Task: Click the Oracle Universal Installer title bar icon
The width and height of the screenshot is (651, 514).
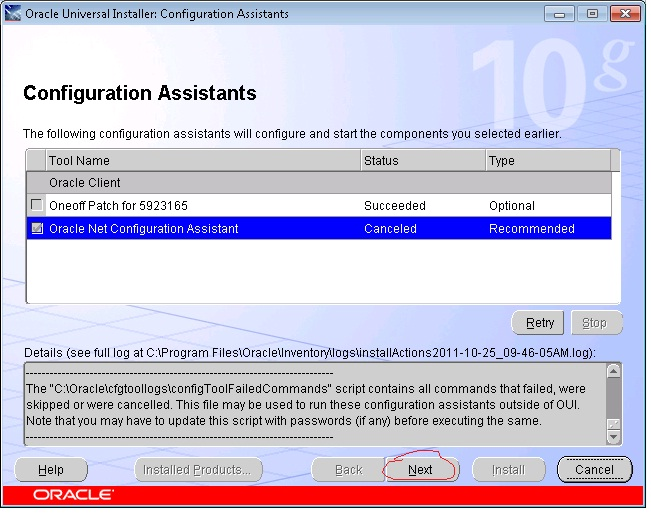Action: [x=12, y=14]
